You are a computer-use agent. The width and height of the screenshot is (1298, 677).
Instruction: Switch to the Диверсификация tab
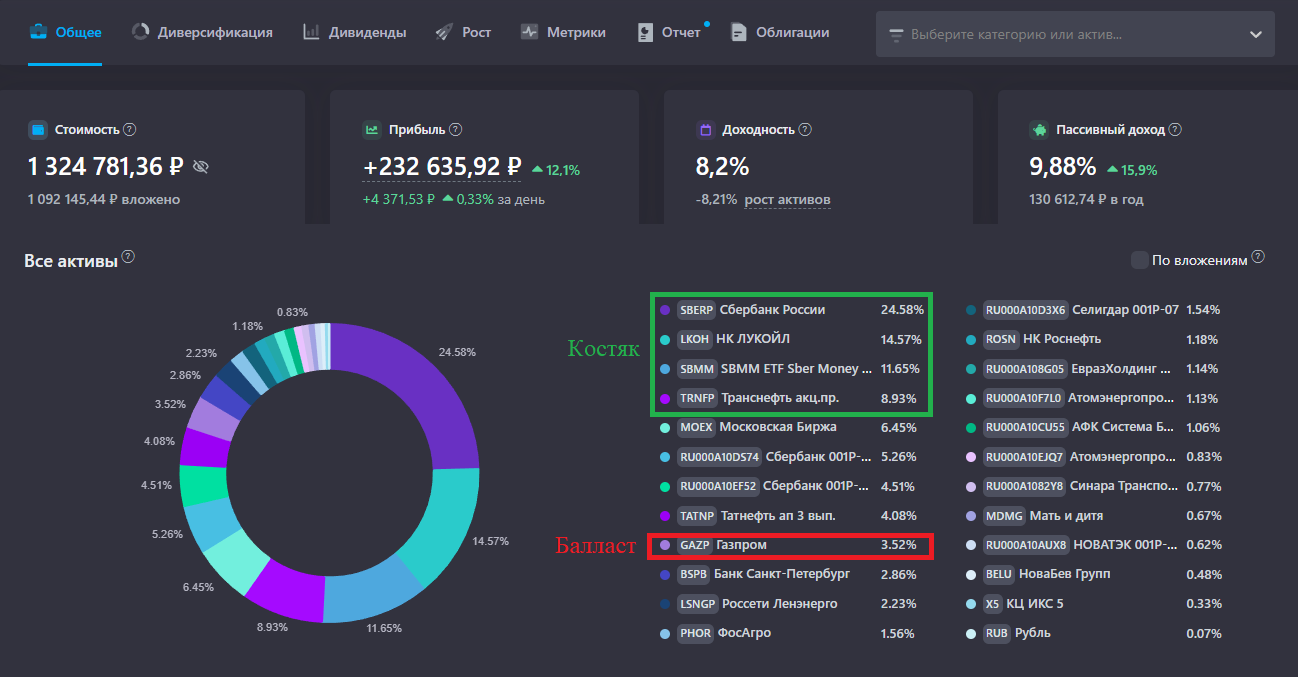point(202,32)
